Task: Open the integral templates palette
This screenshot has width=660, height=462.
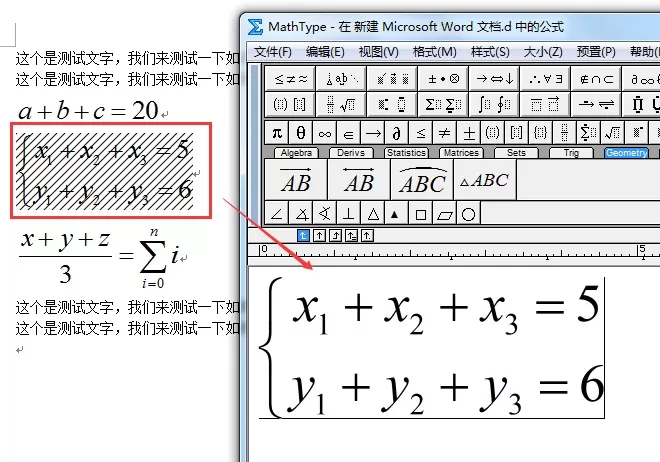Action: click(494, 104)
